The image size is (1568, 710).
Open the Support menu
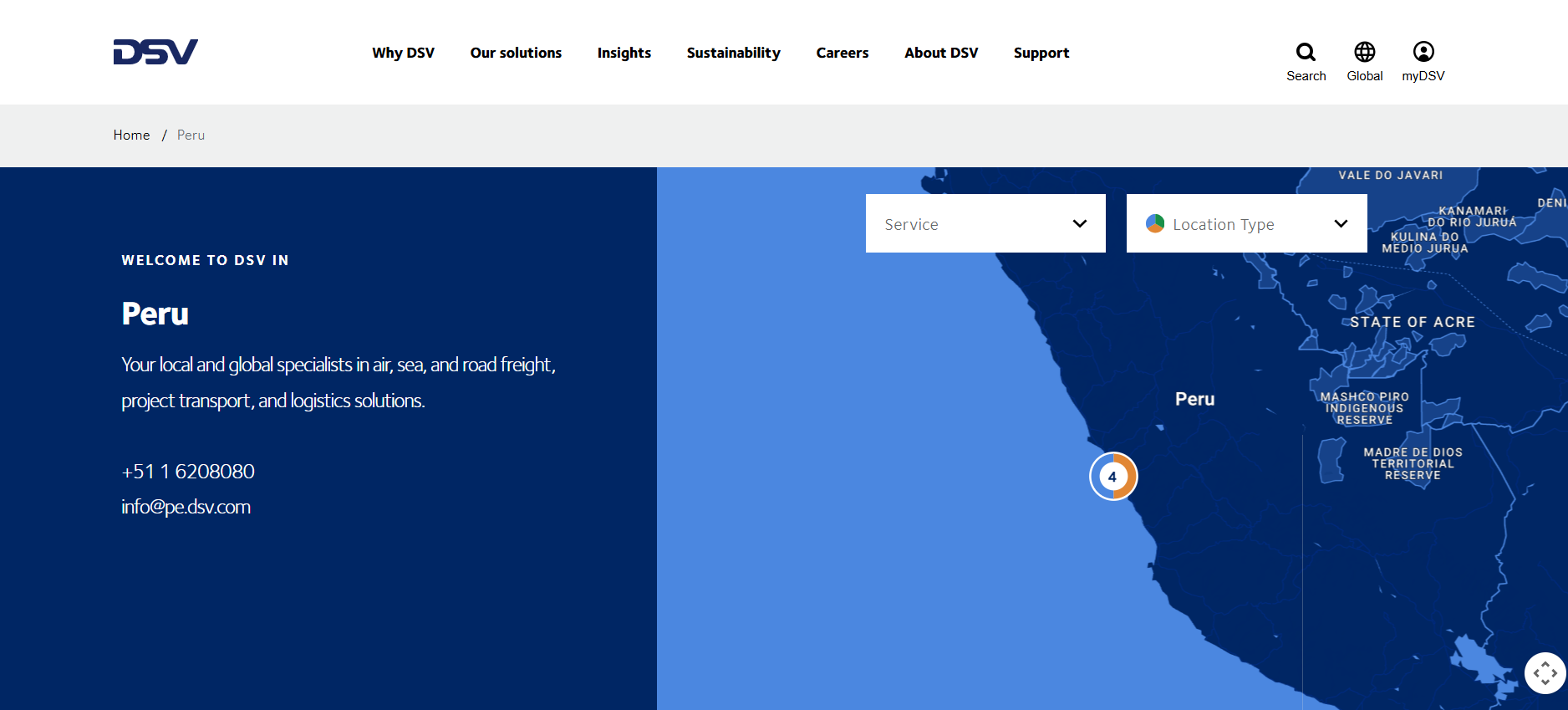tap(1041, 53)
